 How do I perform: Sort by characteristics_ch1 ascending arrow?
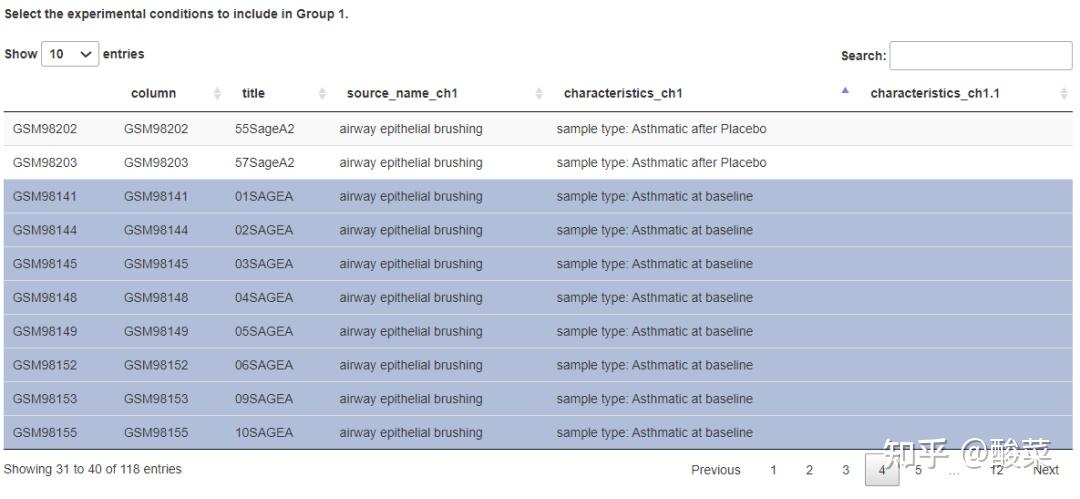click(845, 92)
